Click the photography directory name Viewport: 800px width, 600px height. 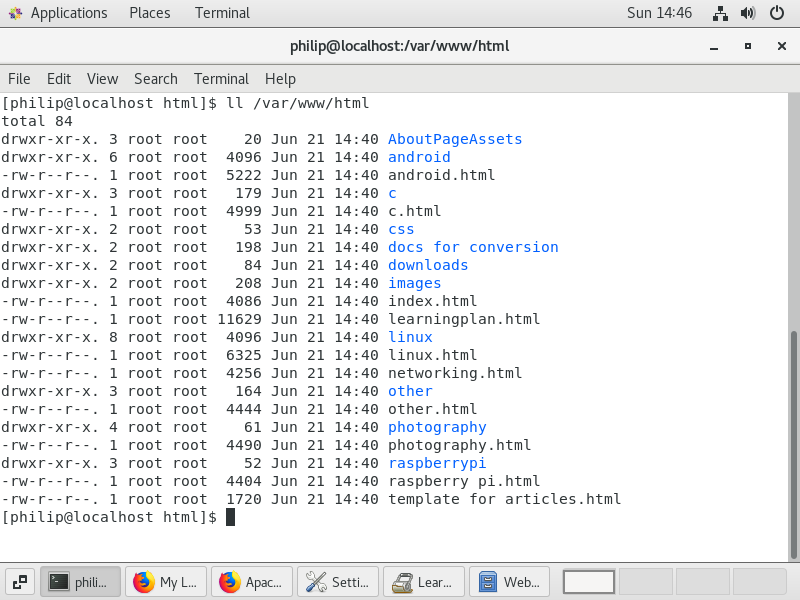pos(437,427)
